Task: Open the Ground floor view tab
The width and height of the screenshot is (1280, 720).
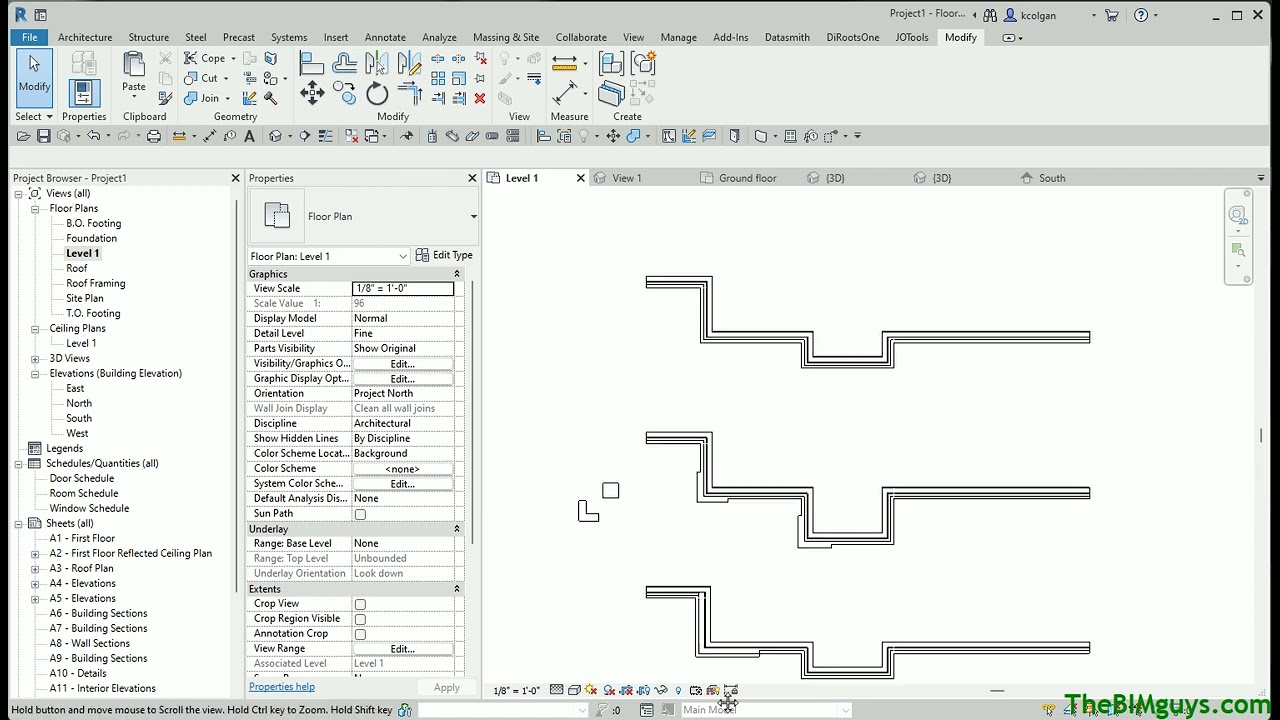Action: [x=748, y=178]
